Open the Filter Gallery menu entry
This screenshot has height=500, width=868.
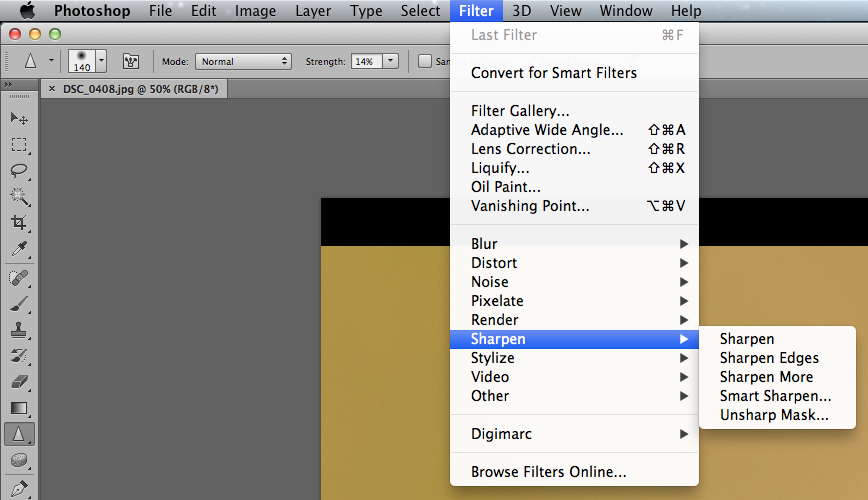(520, 111)
